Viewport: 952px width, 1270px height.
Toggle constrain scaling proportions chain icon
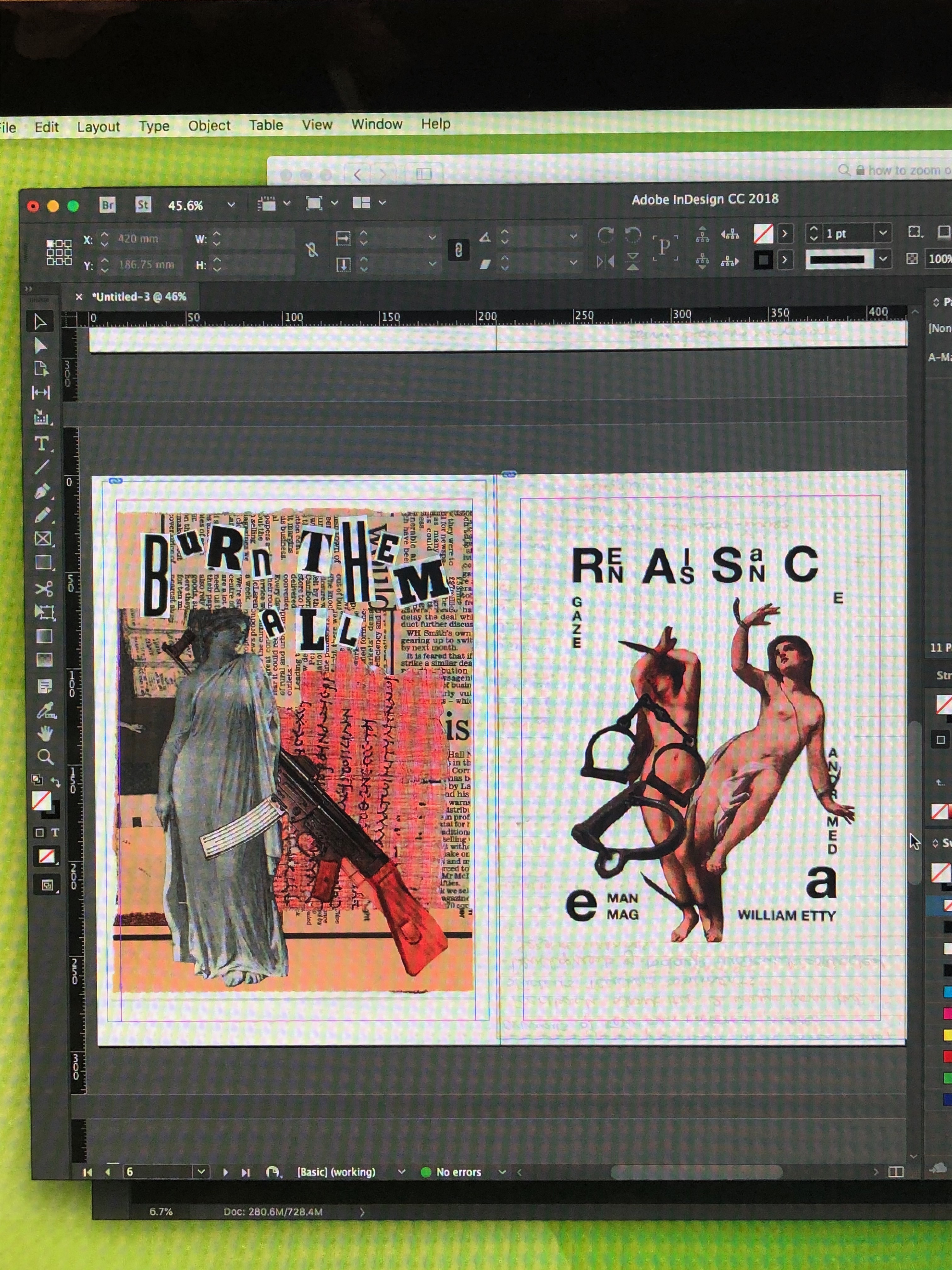point(458,250)
